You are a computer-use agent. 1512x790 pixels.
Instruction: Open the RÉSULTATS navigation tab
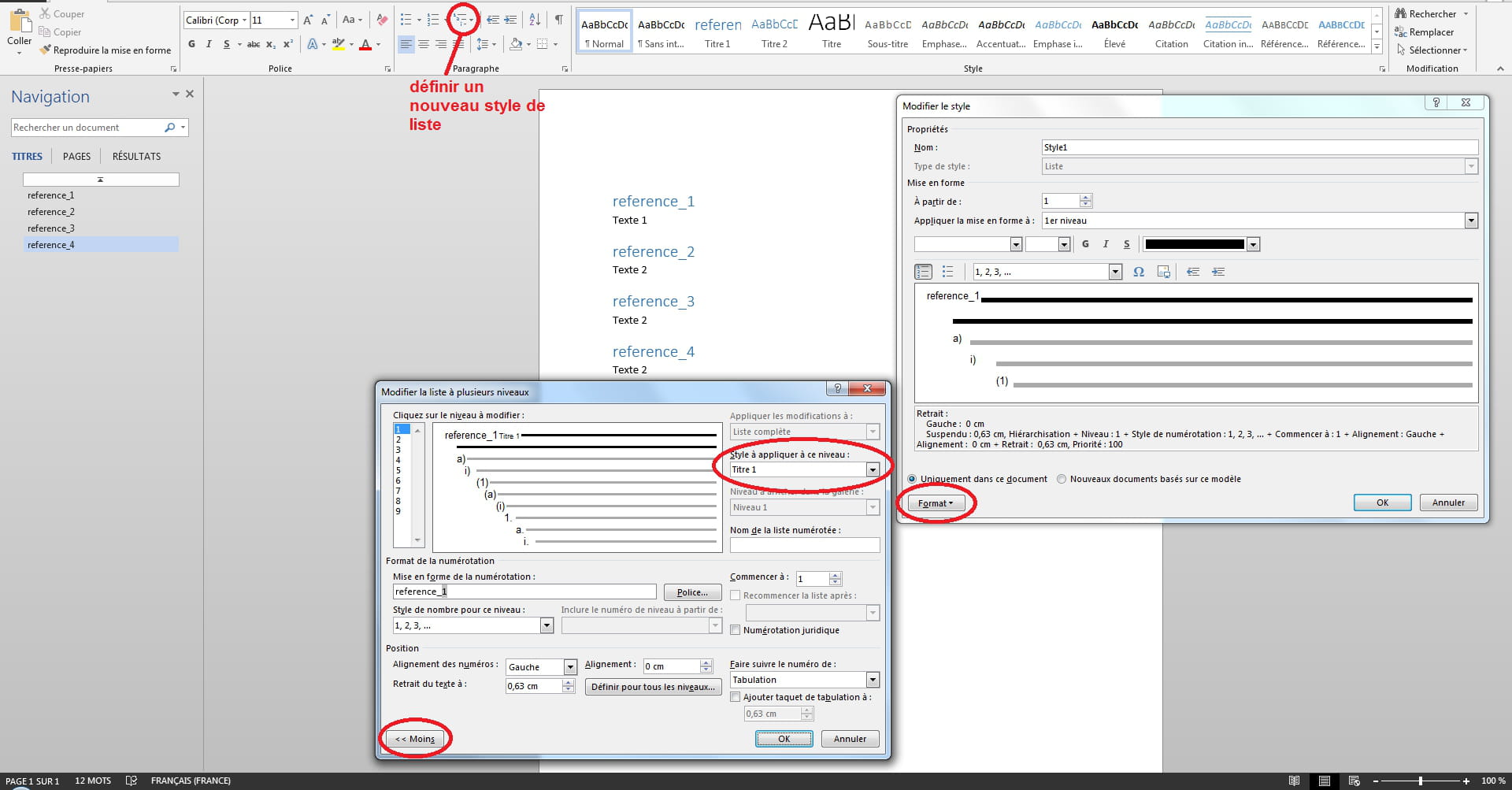tap(136, 156)
